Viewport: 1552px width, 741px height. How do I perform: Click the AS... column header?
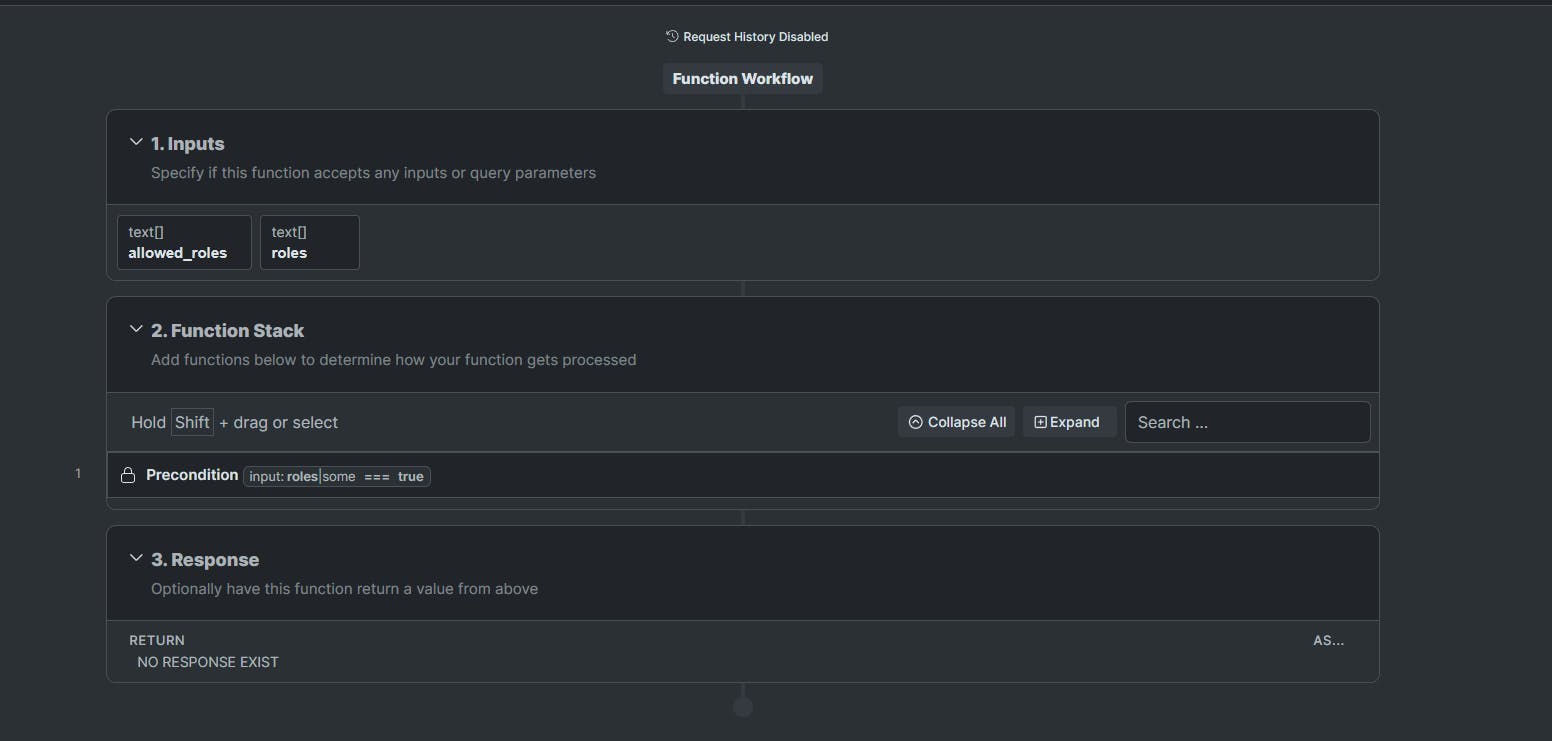point(1328,640)
